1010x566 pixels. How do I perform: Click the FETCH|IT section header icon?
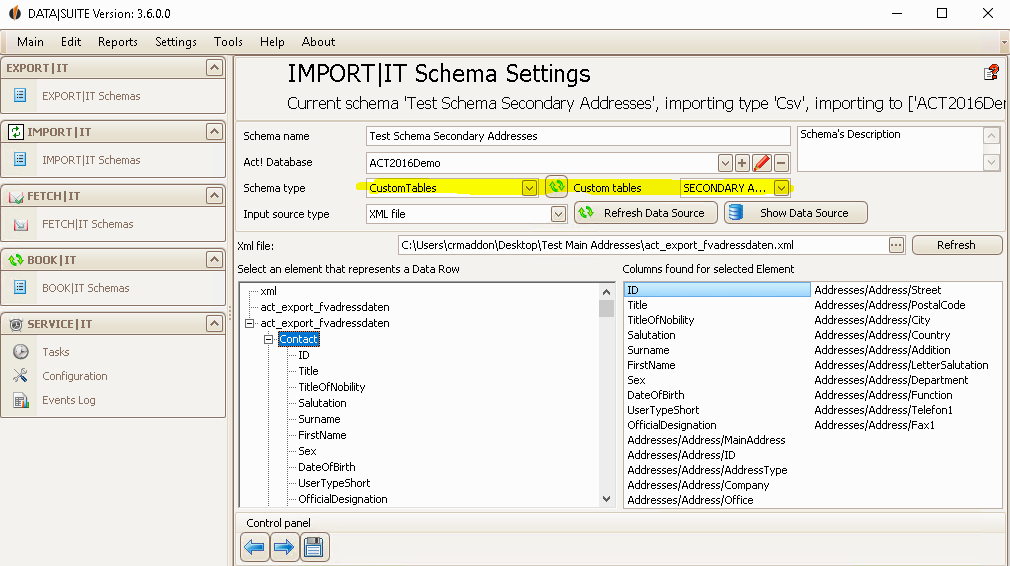pos(16,196)
